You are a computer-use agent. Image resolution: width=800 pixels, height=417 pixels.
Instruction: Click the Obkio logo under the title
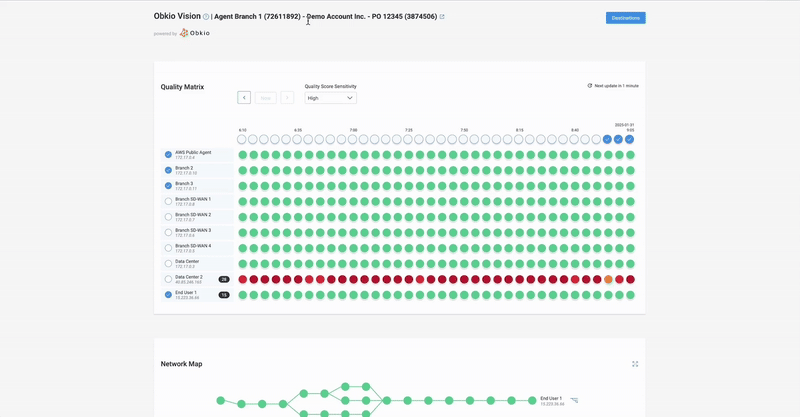click(x=194, y=33)
